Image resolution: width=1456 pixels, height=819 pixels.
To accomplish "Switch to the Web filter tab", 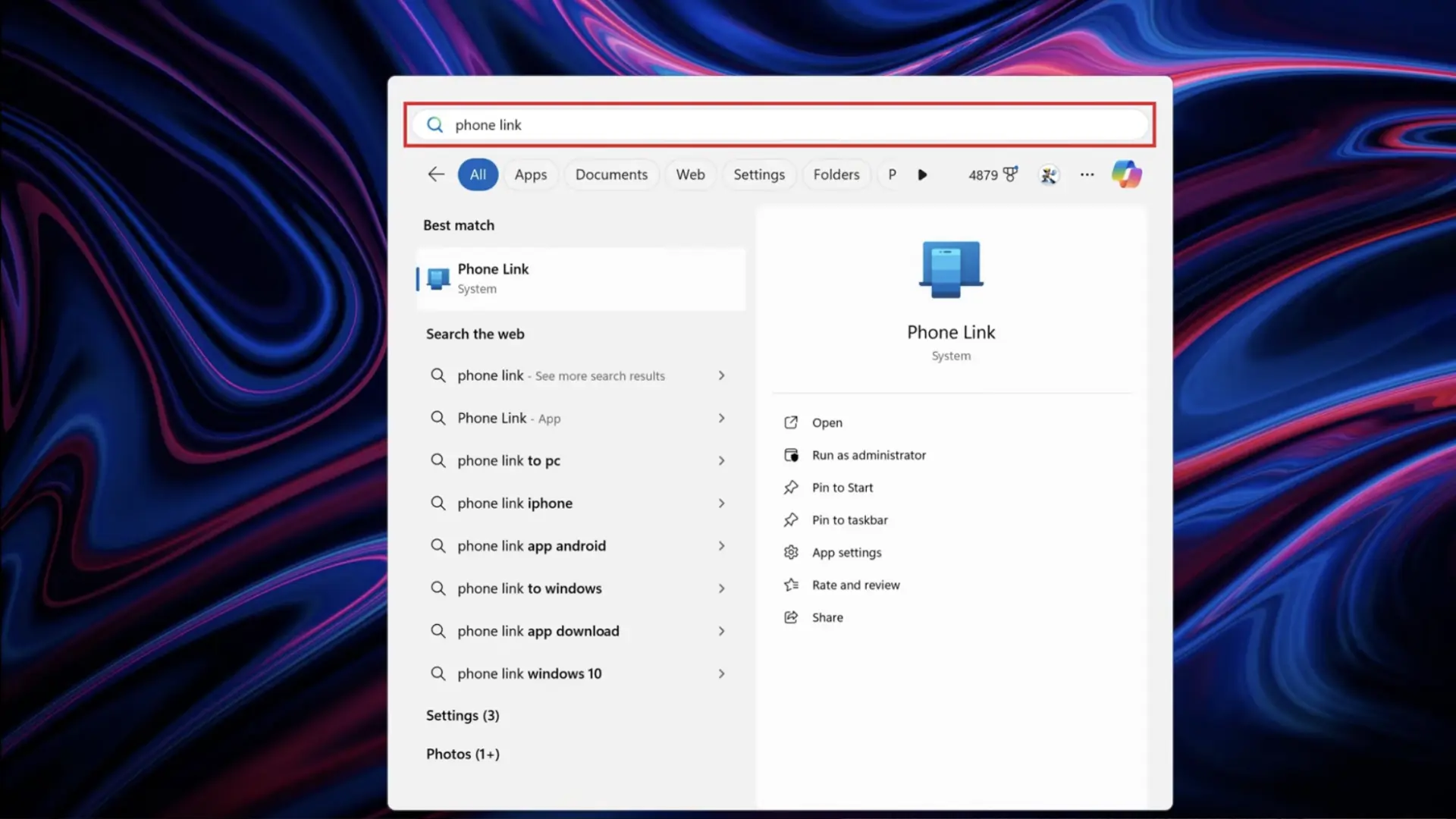I will click(690, 174).
